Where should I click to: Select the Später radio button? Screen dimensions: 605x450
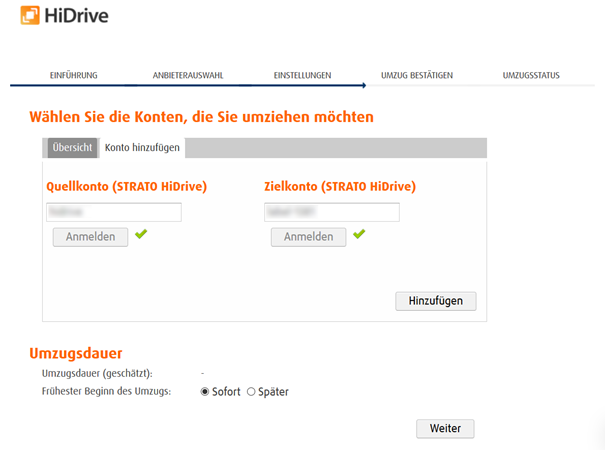coord(251,392)
